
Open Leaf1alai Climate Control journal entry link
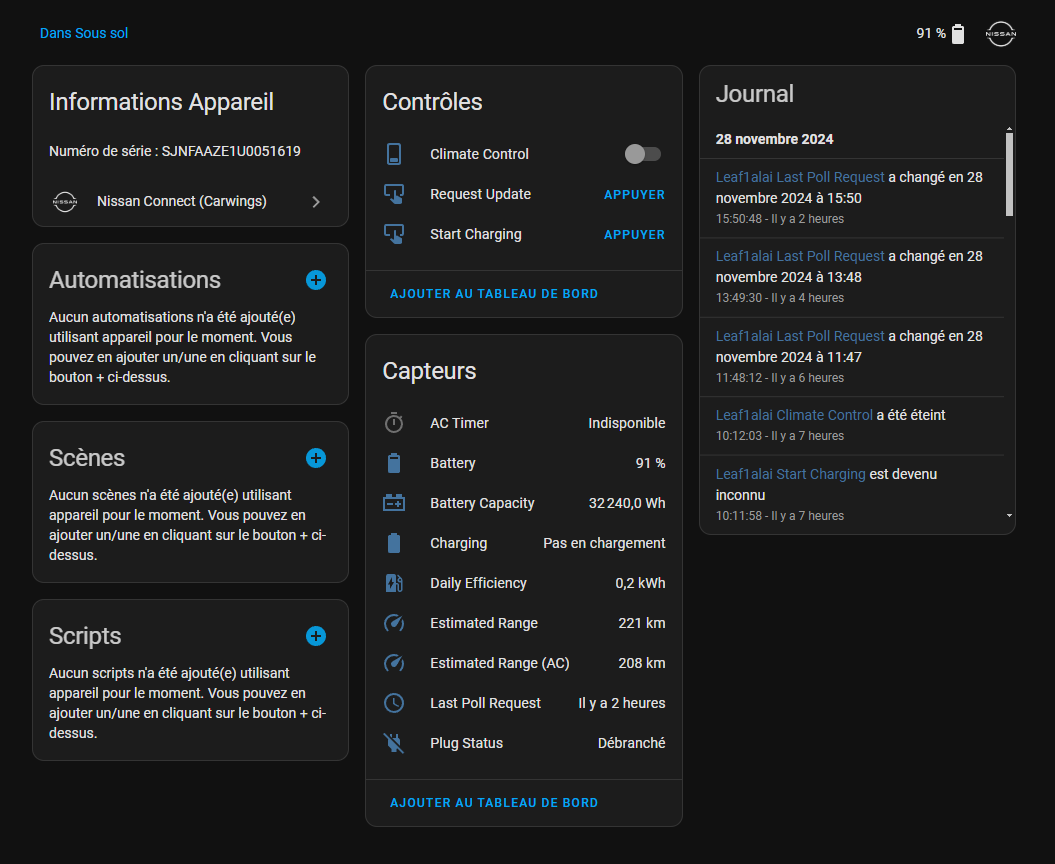coord(794,415)
